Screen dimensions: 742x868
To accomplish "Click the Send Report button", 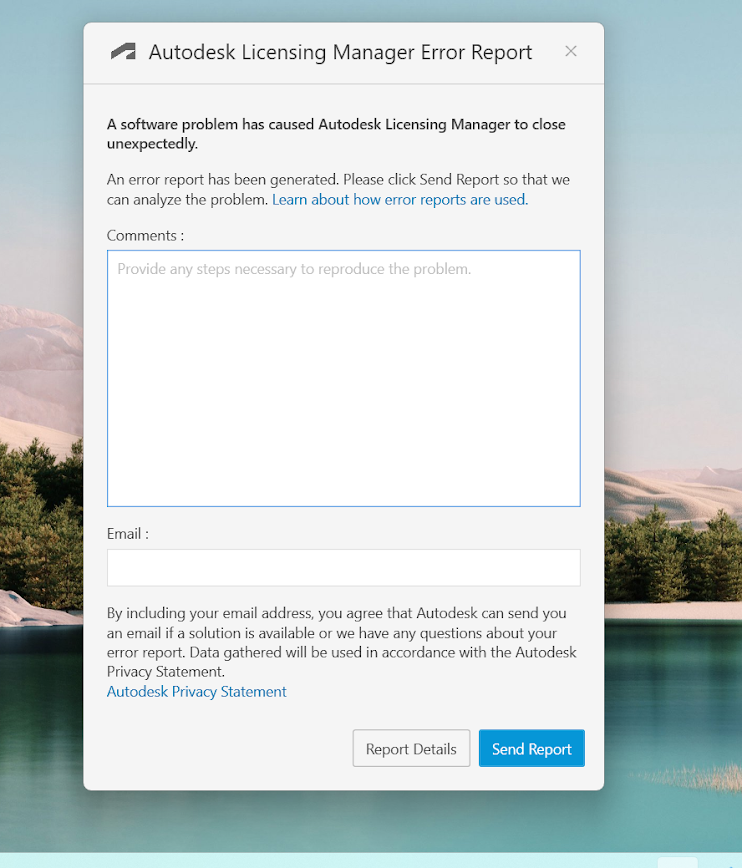I will point(531,749).
